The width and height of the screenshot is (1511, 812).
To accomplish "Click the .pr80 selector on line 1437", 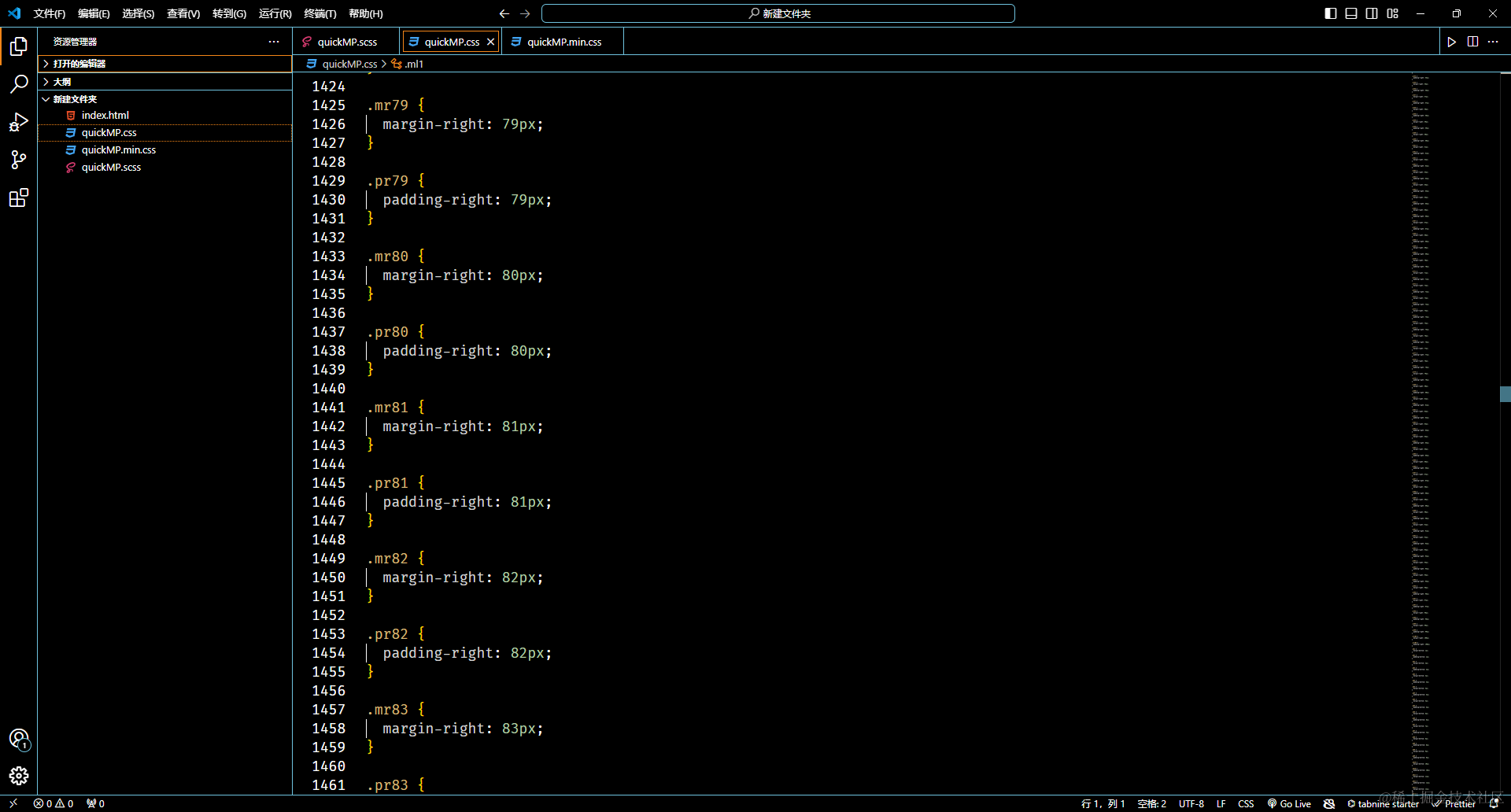I will click(x=387, y=332).
